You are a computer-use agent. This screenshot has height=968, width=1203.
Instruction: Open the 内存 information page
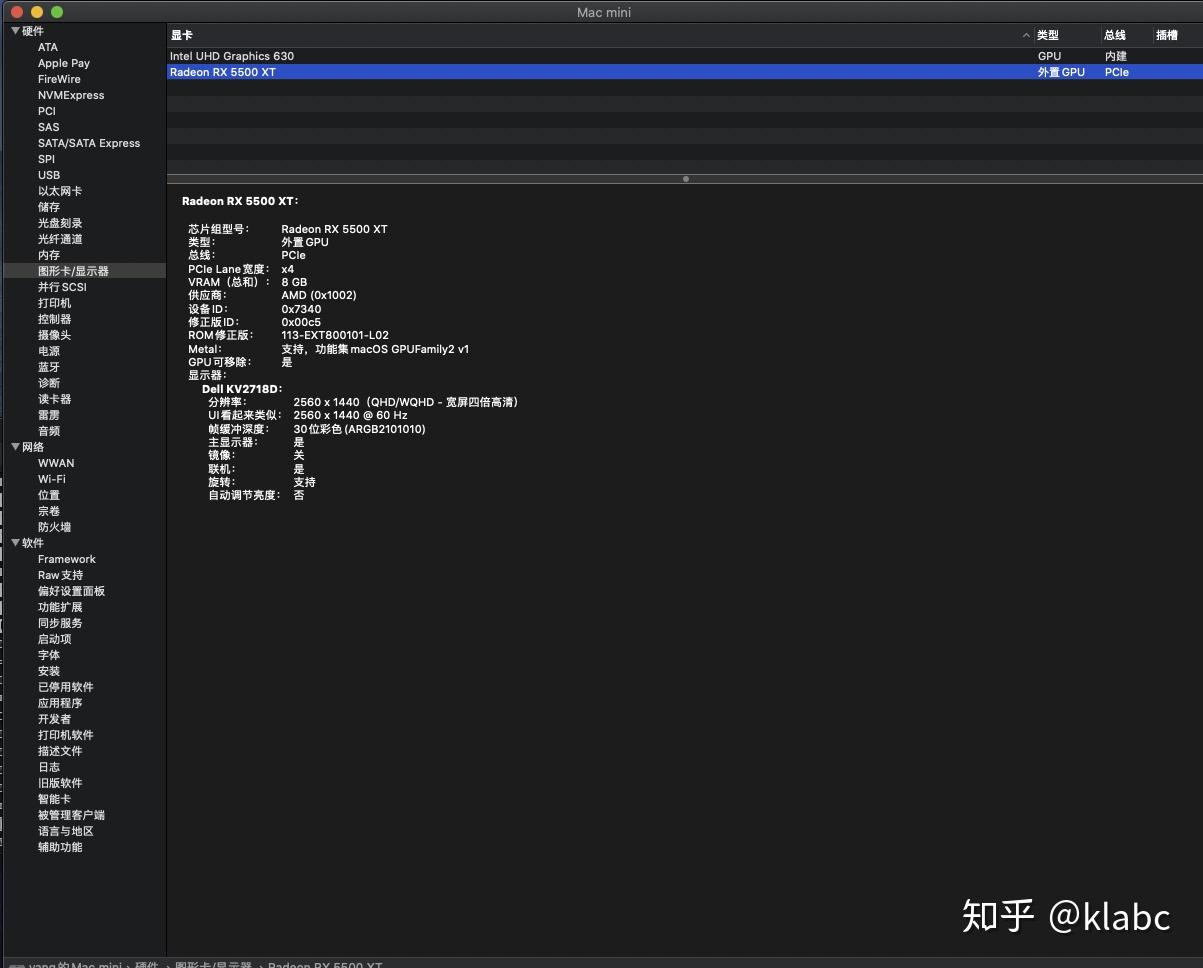(48, 255)
